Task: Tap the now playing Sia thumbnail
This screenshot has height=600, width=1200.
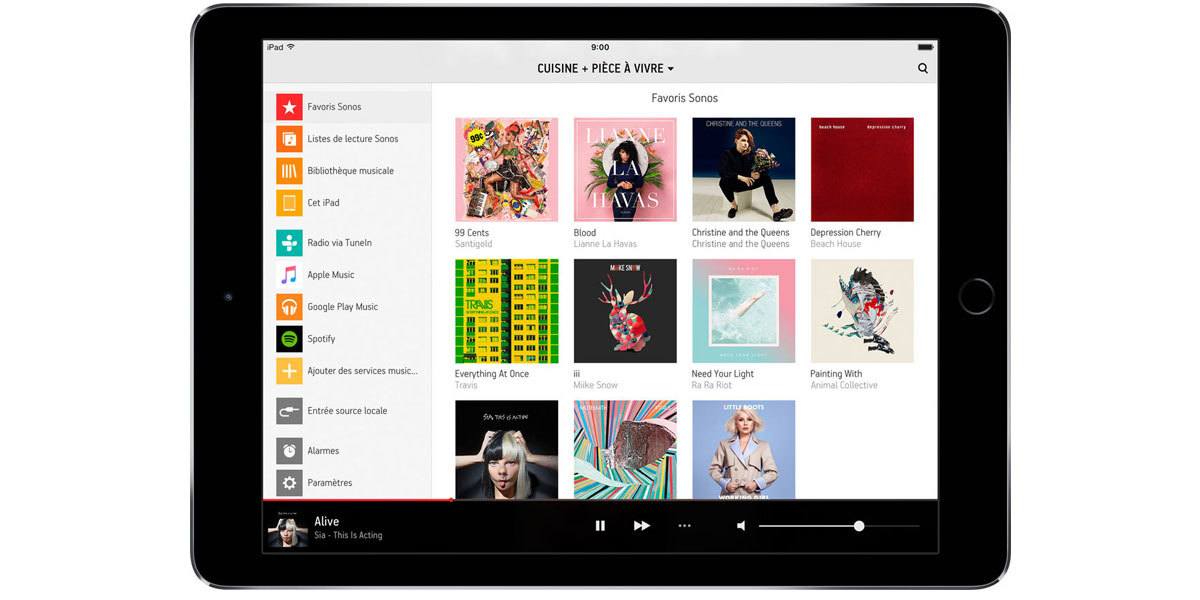Action: [x=287, y=527]
